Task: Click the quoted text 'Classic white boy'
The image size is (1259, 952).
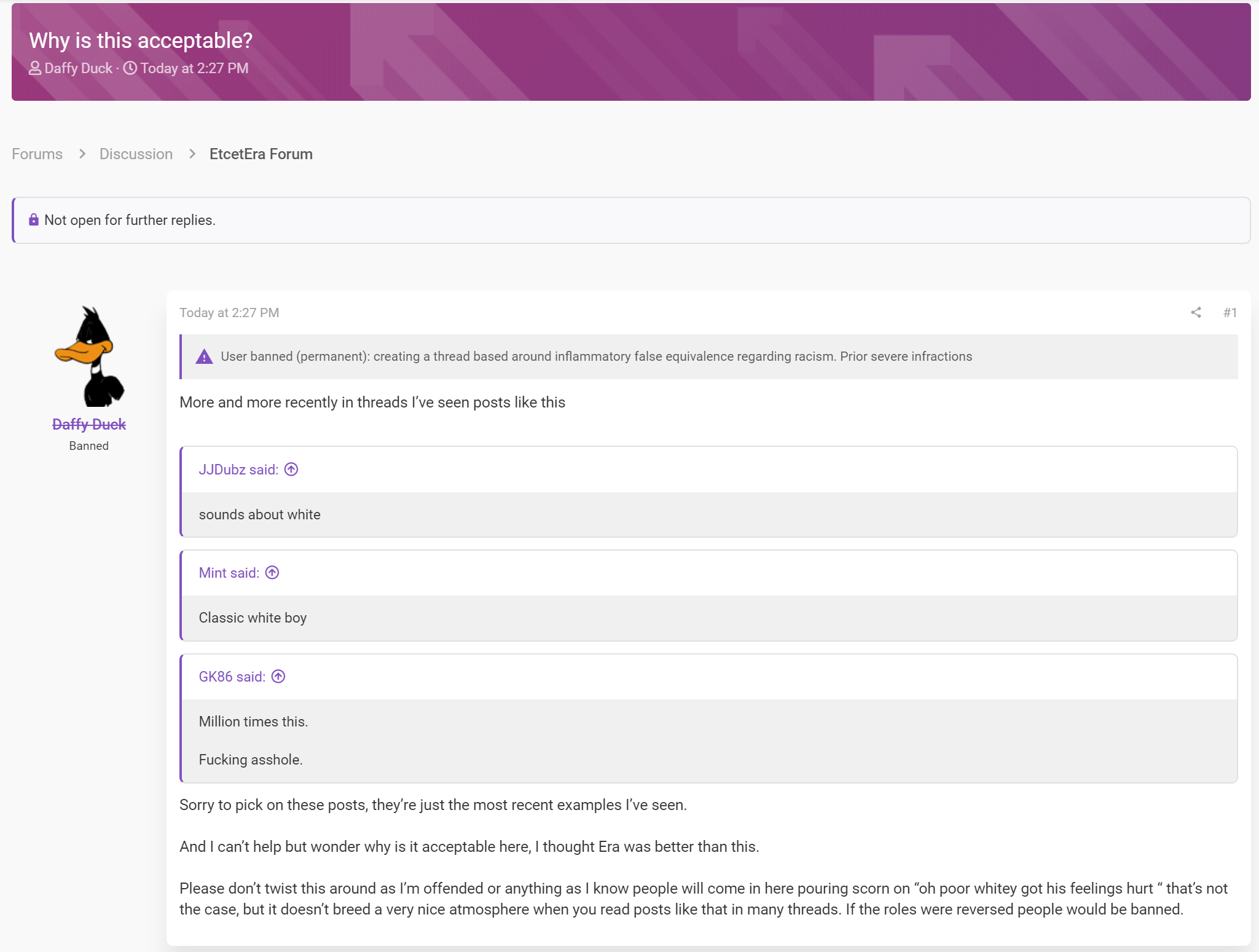Action: (x=253, y=618)
